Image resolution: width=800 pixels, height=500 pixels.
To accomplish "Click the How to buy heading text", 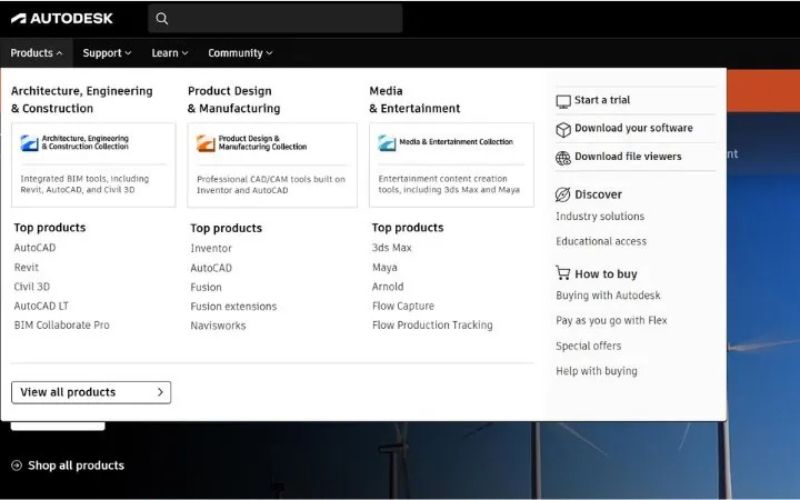I will 606,274.
